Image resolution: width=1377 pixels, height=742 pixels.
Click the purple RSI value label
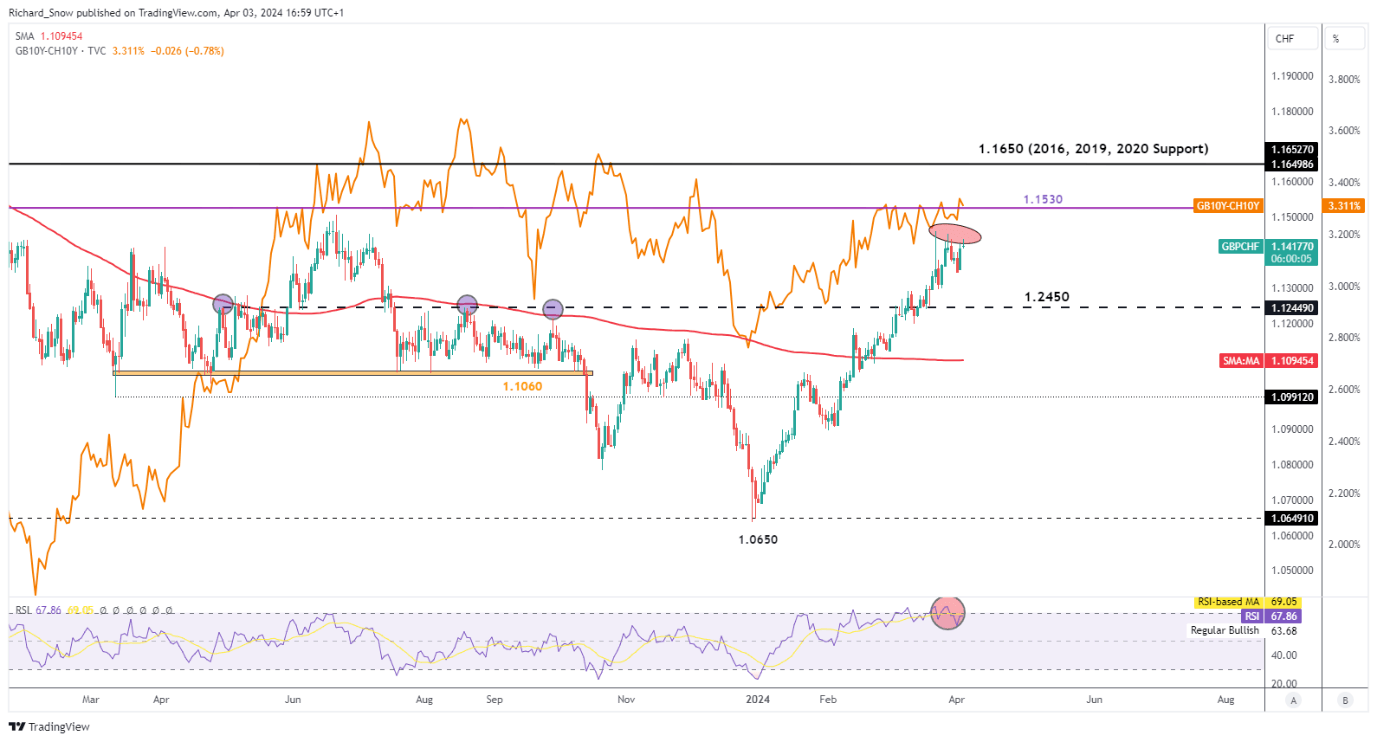1252,616
